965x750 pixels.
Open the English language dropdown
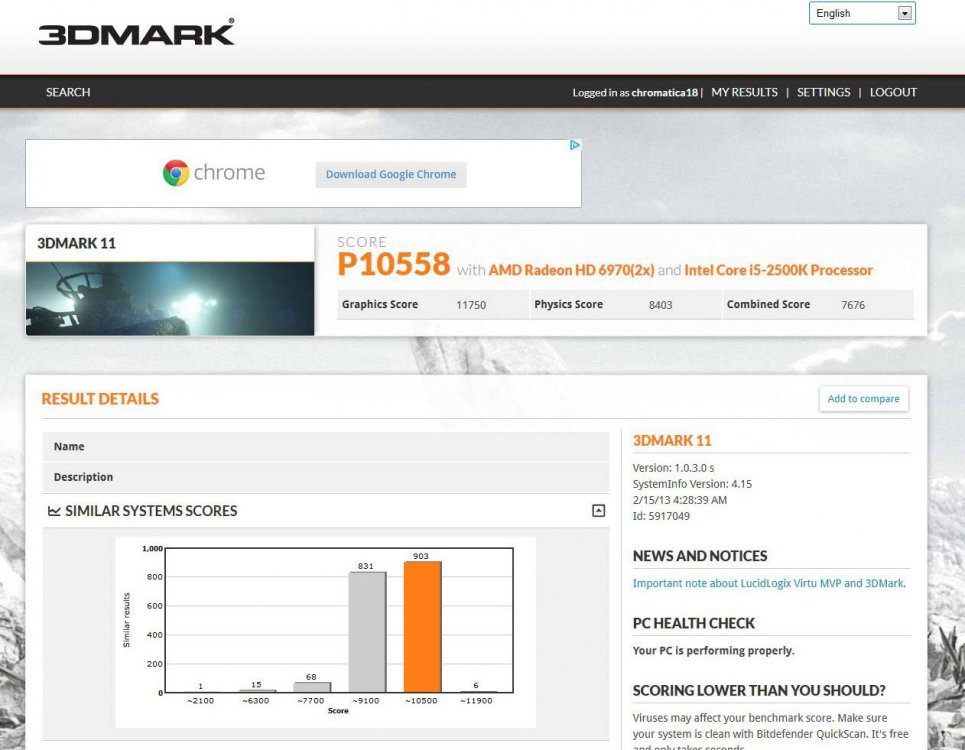862,13
